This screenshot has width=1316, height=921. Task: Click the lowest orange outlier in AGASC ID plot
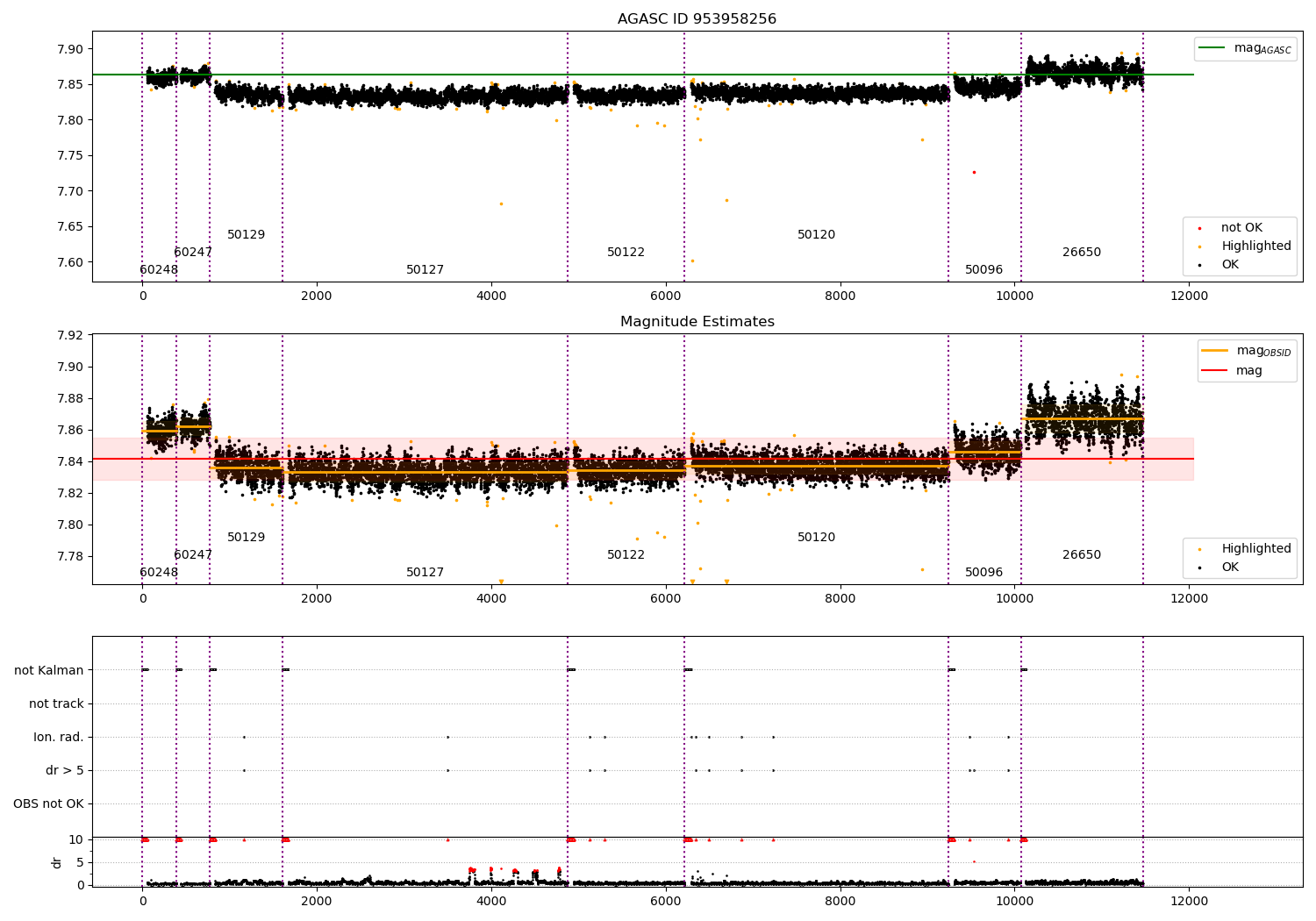(x=692, y=261)
